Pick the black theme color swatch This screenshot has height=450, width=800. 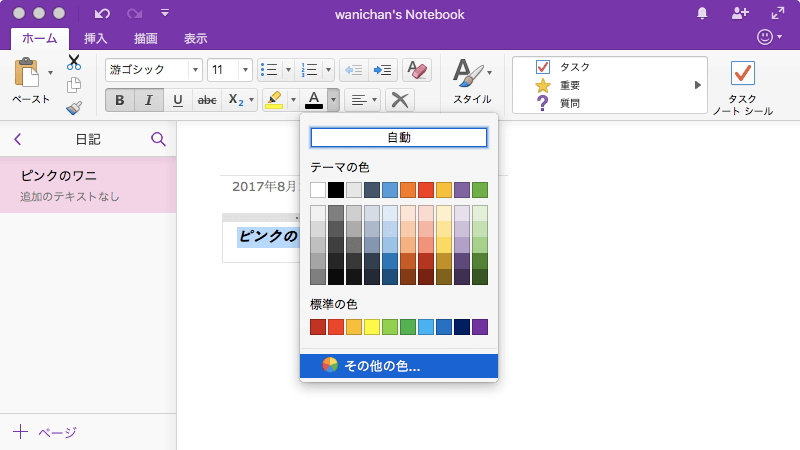[x=336, y=190]
